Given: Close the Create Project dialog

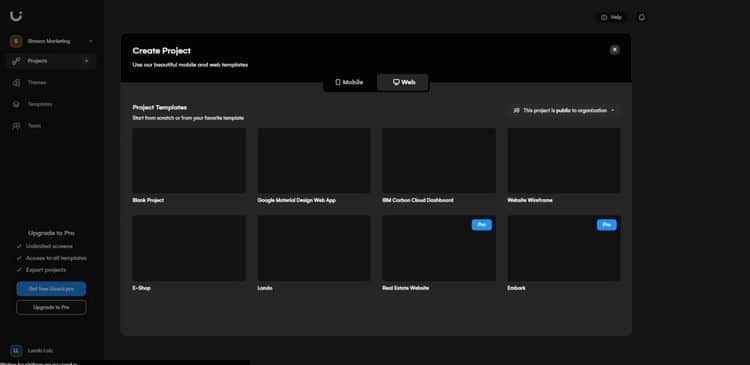Looking at the screenshot, I should click(x=615, y=50).
